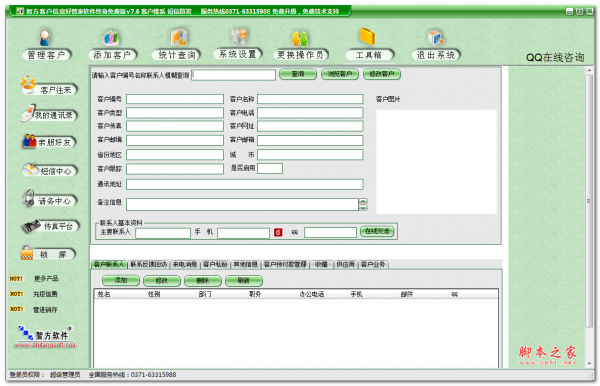600x386 pixels.
Task: Click the 是否启用 field
Action: (270, 168)
